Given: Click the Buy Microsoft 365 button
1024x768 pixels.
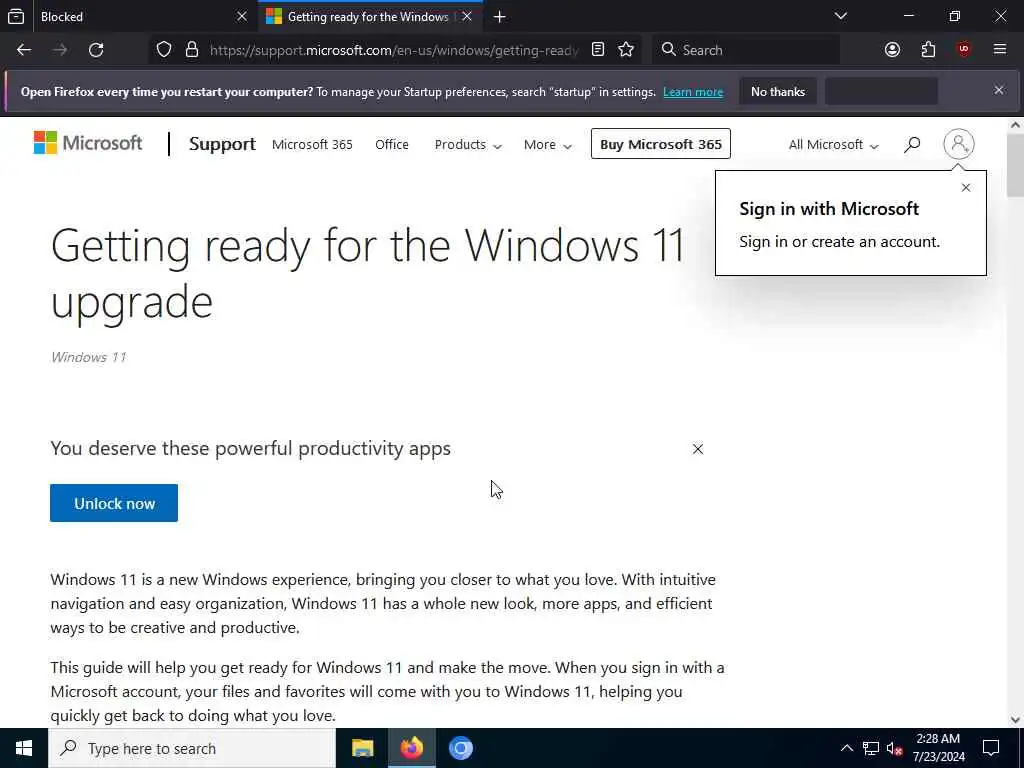Looking at the screenshot, I should click(661, 144).
